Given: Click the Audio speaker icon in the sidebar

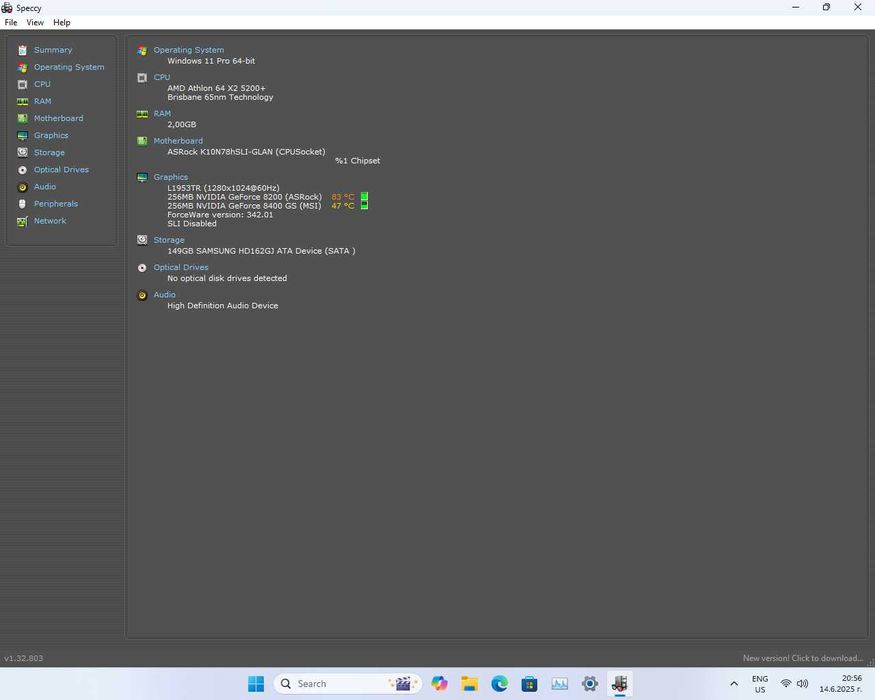Looking at the screenshot, I should (22, 187).
